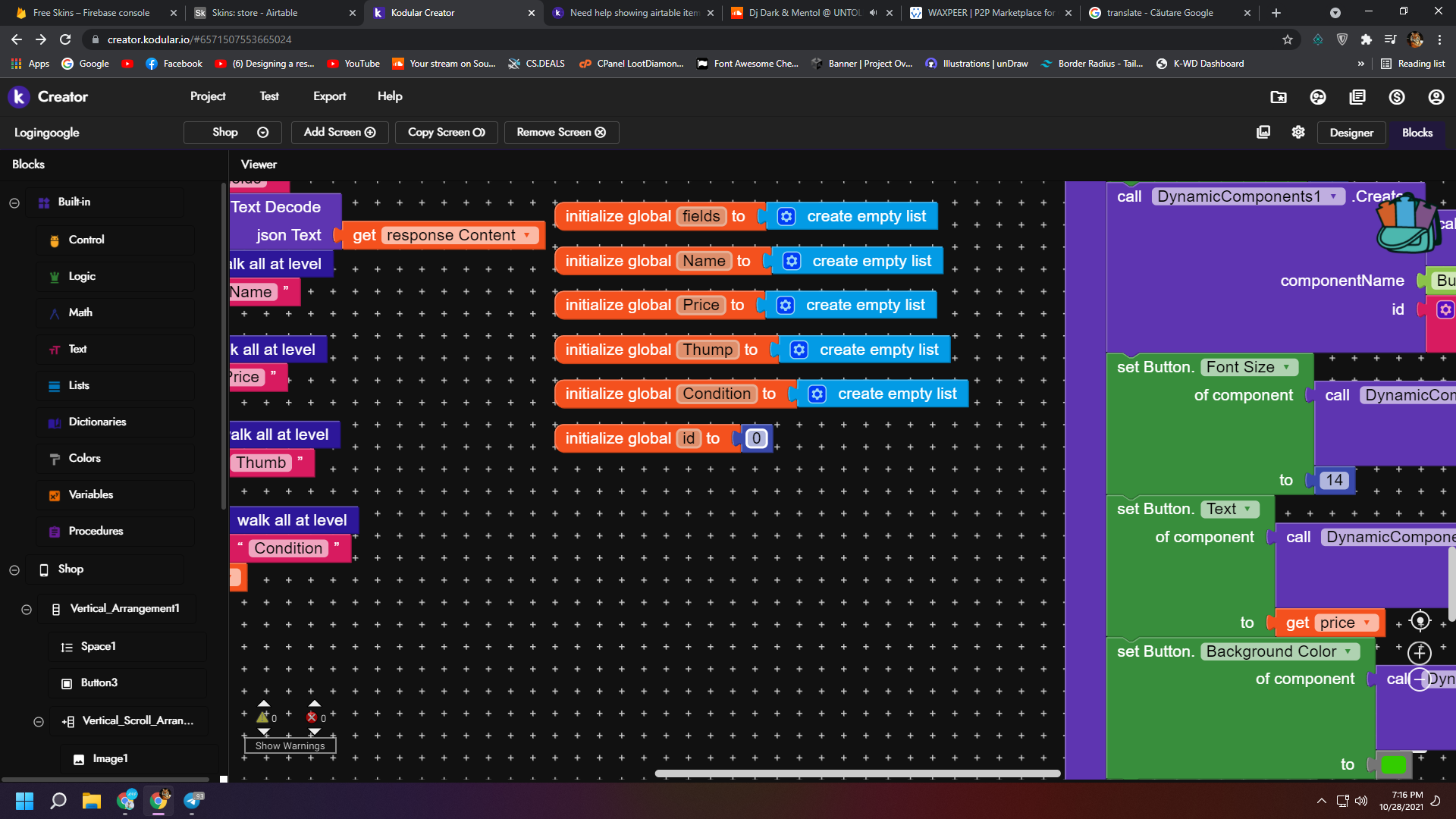Open the settings gear in the screen toolbar
Viewport: 1456px width, 819px height.
1298,132
